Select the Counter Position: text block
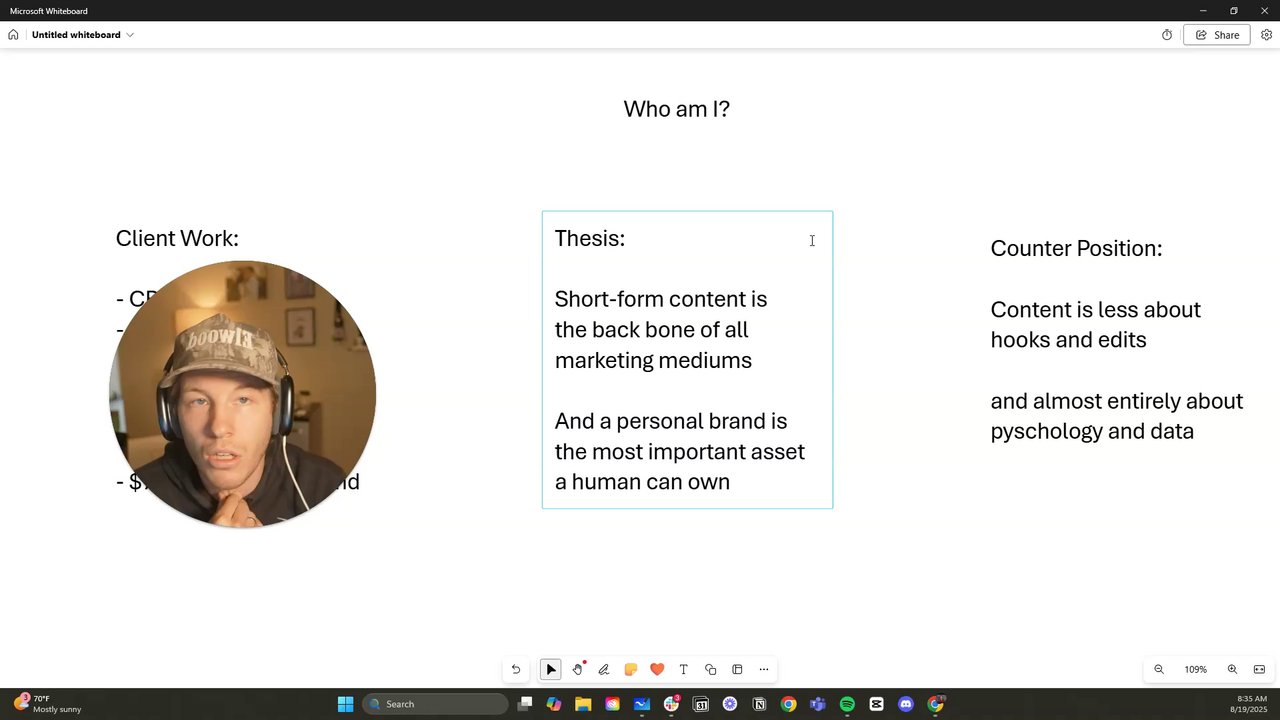 pyautogui.click(x=1116, y=340)
